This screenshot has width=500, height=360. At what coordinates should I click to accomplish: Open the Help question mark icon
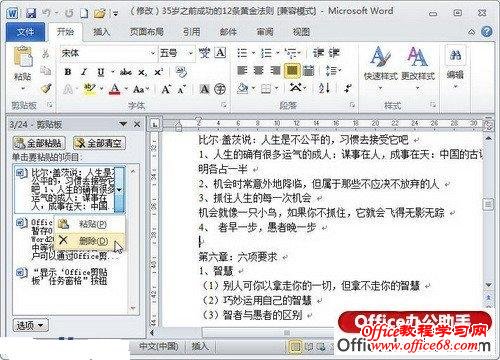point(487,32)
